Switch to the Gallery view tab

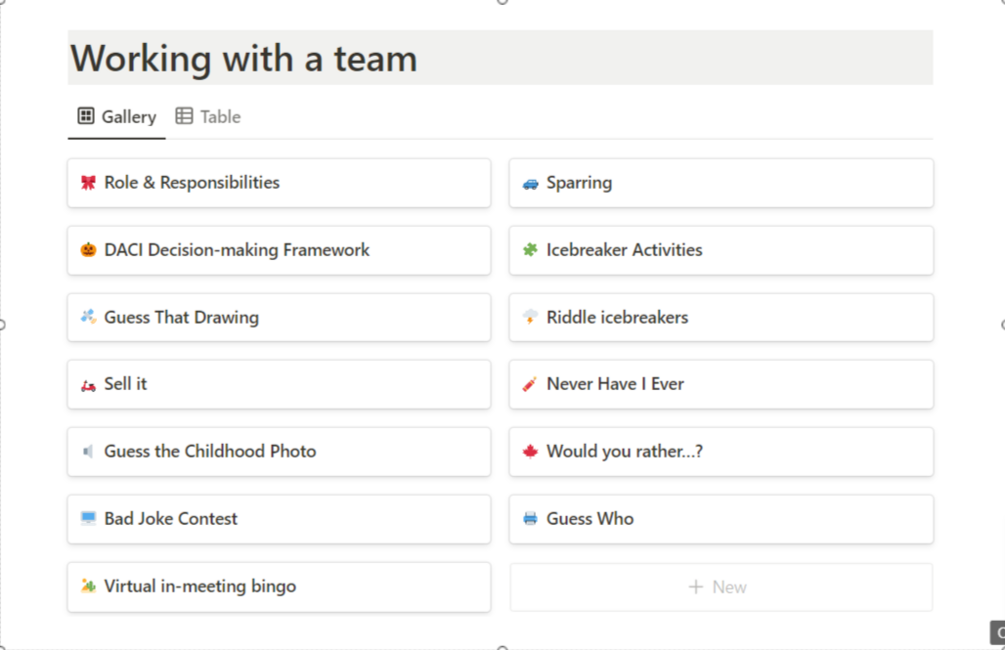[117, 117]
